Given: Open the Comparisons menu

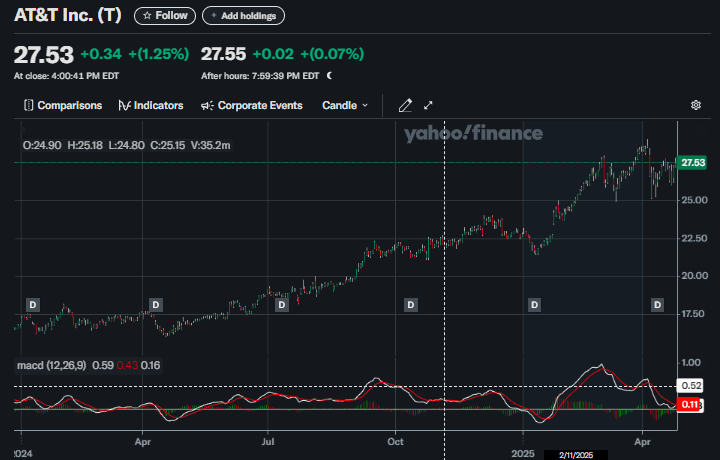Looking at the screenshot, I should pyautogui.click(x=63, y=105).
